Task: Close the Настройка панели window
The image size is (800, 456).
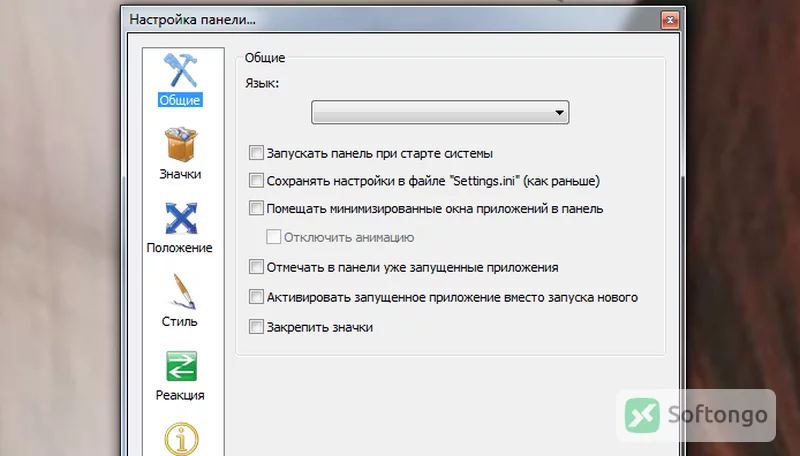Action: click(x=670, y=20)
